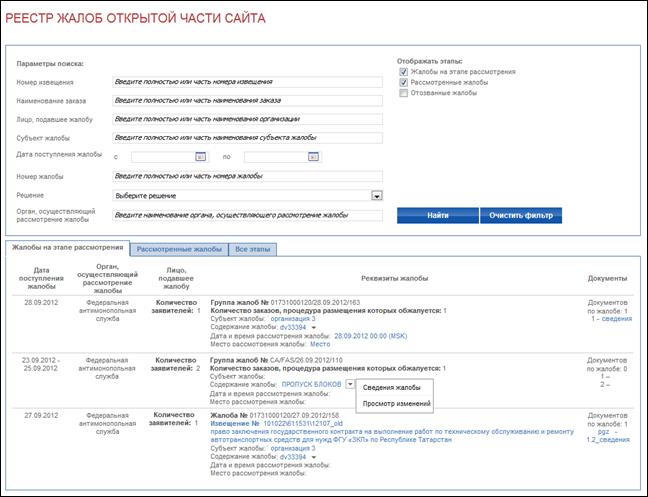Open the end date calendar picker

pyautogui.click(x=314, y=157)
